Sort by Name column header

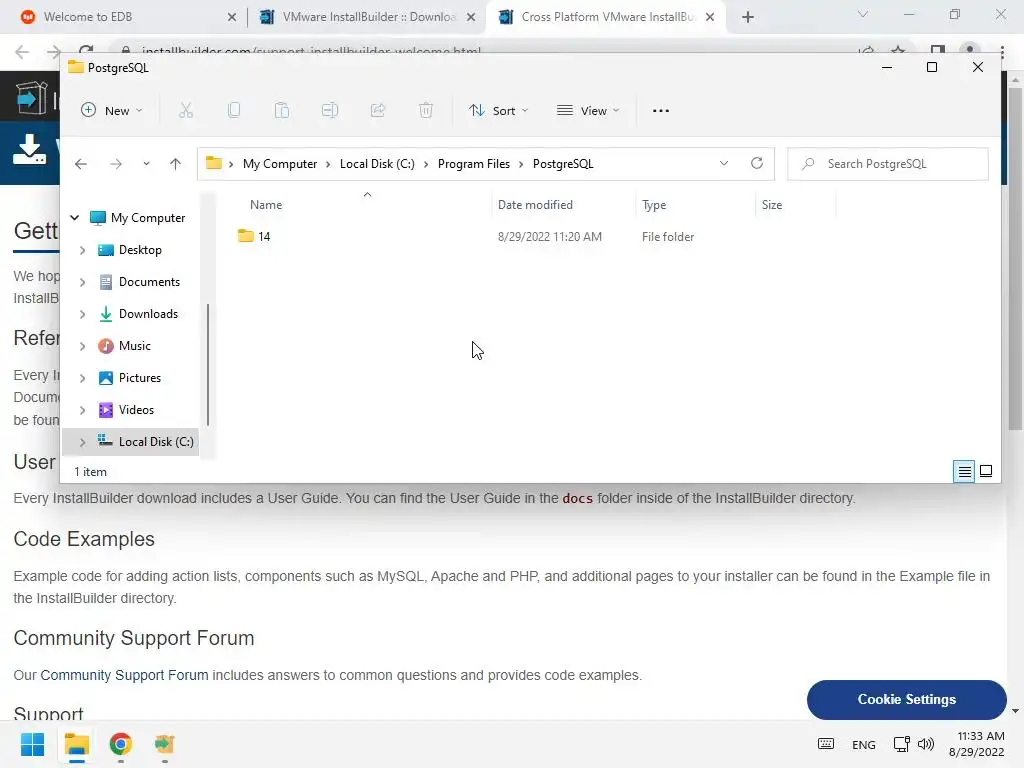point(266,205)
